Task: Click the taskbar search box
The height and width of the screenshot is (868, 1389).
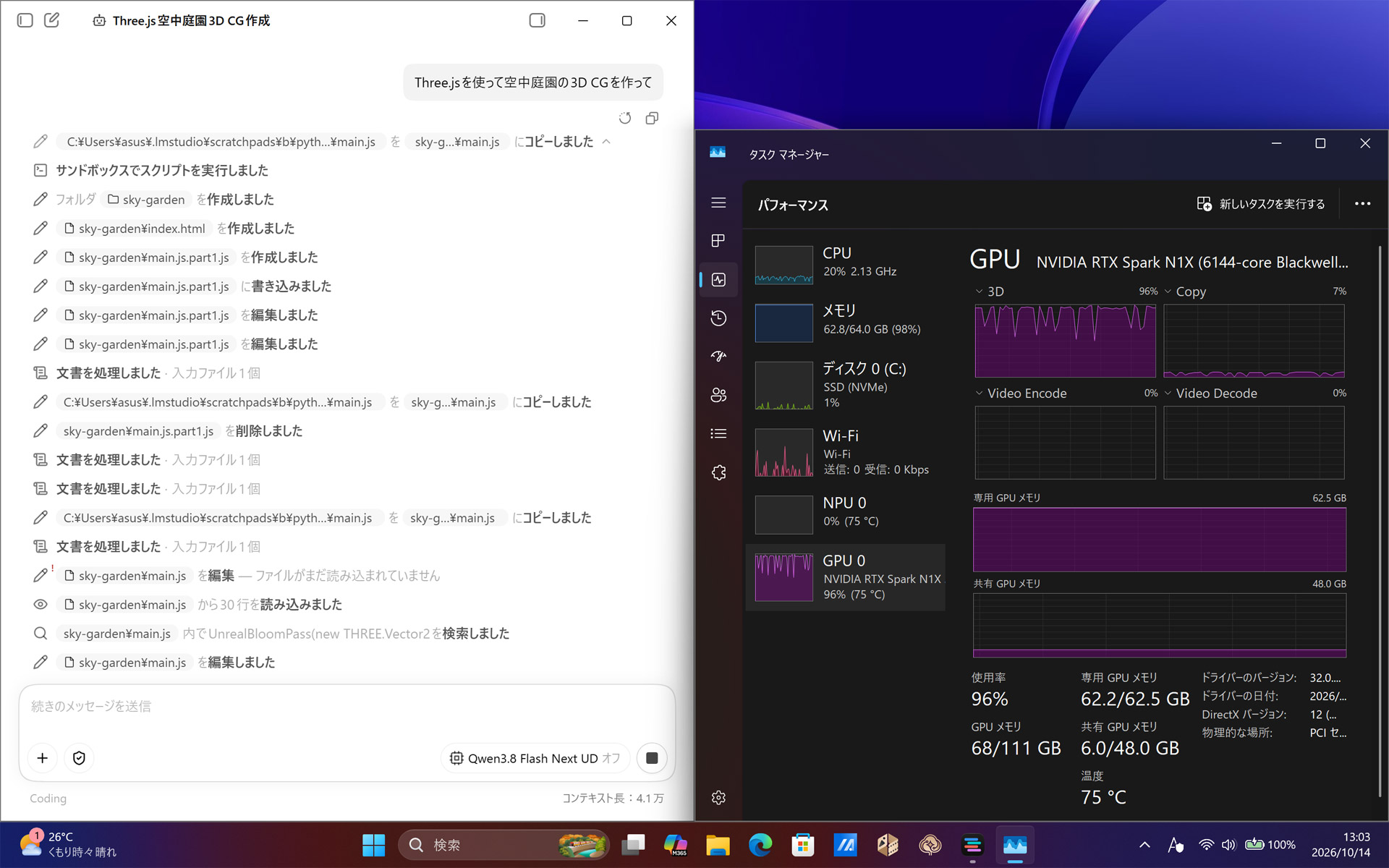Action: pyautogui.click(x=504, y=845)
